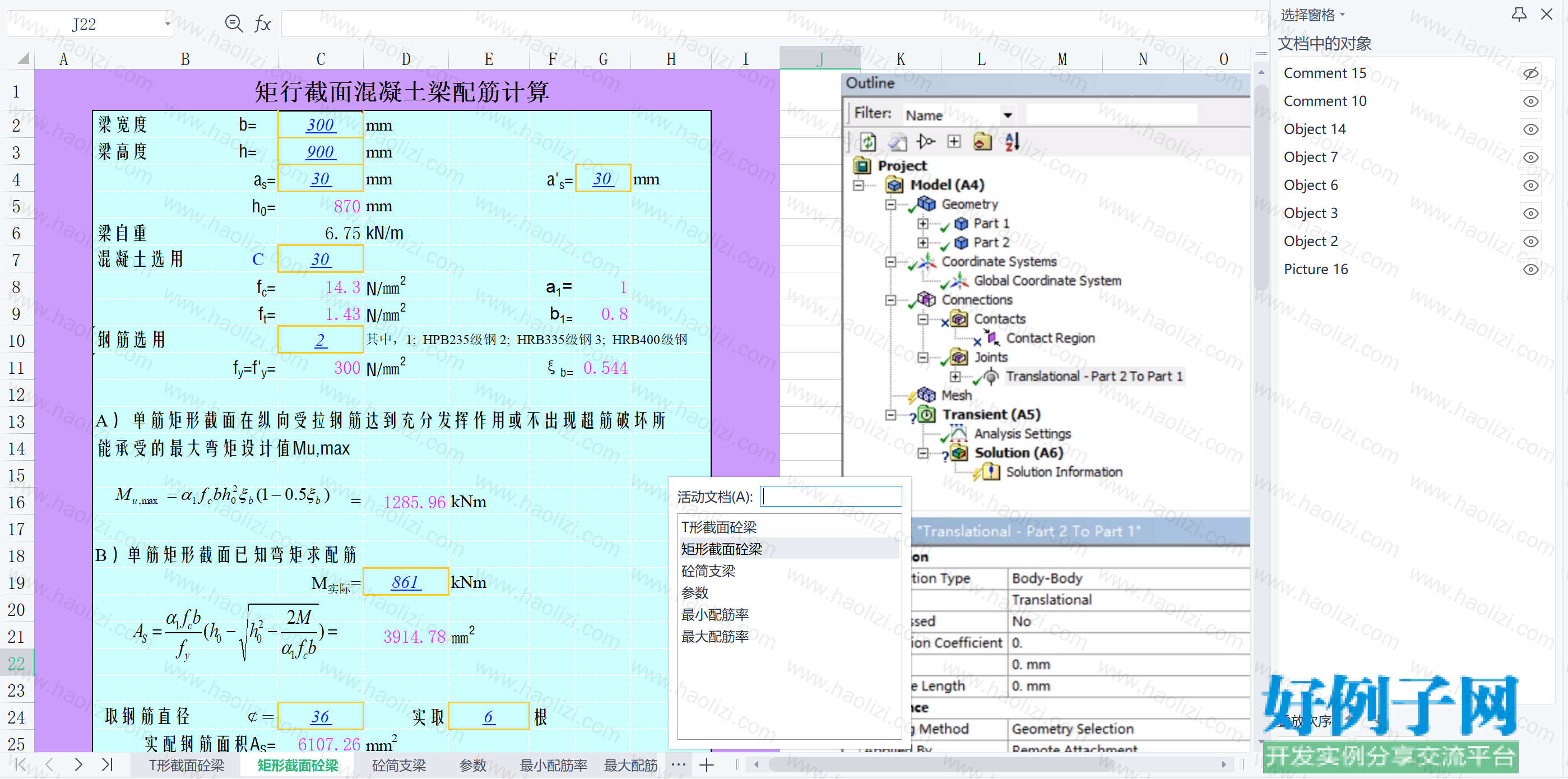
Task: Collapse the Geometry tree node
Action: [x=890, y=204]
